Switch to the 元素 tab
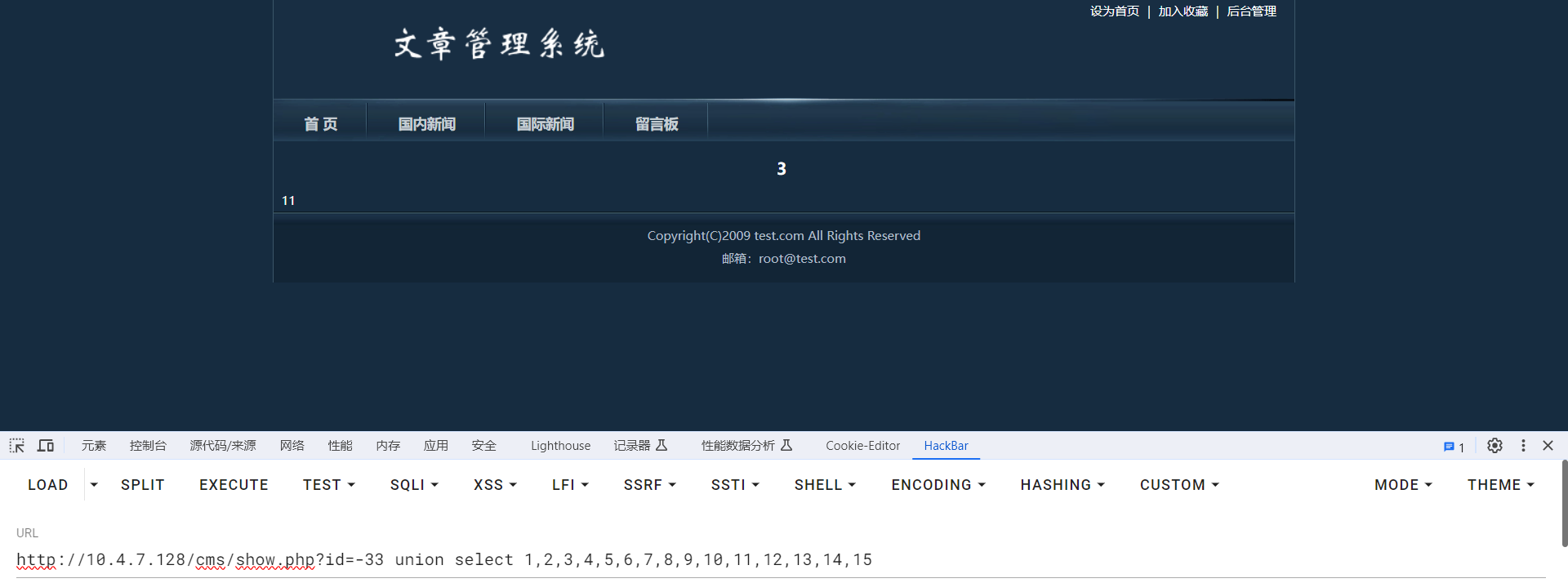The image size is (1568, 583). click(94, 446)
